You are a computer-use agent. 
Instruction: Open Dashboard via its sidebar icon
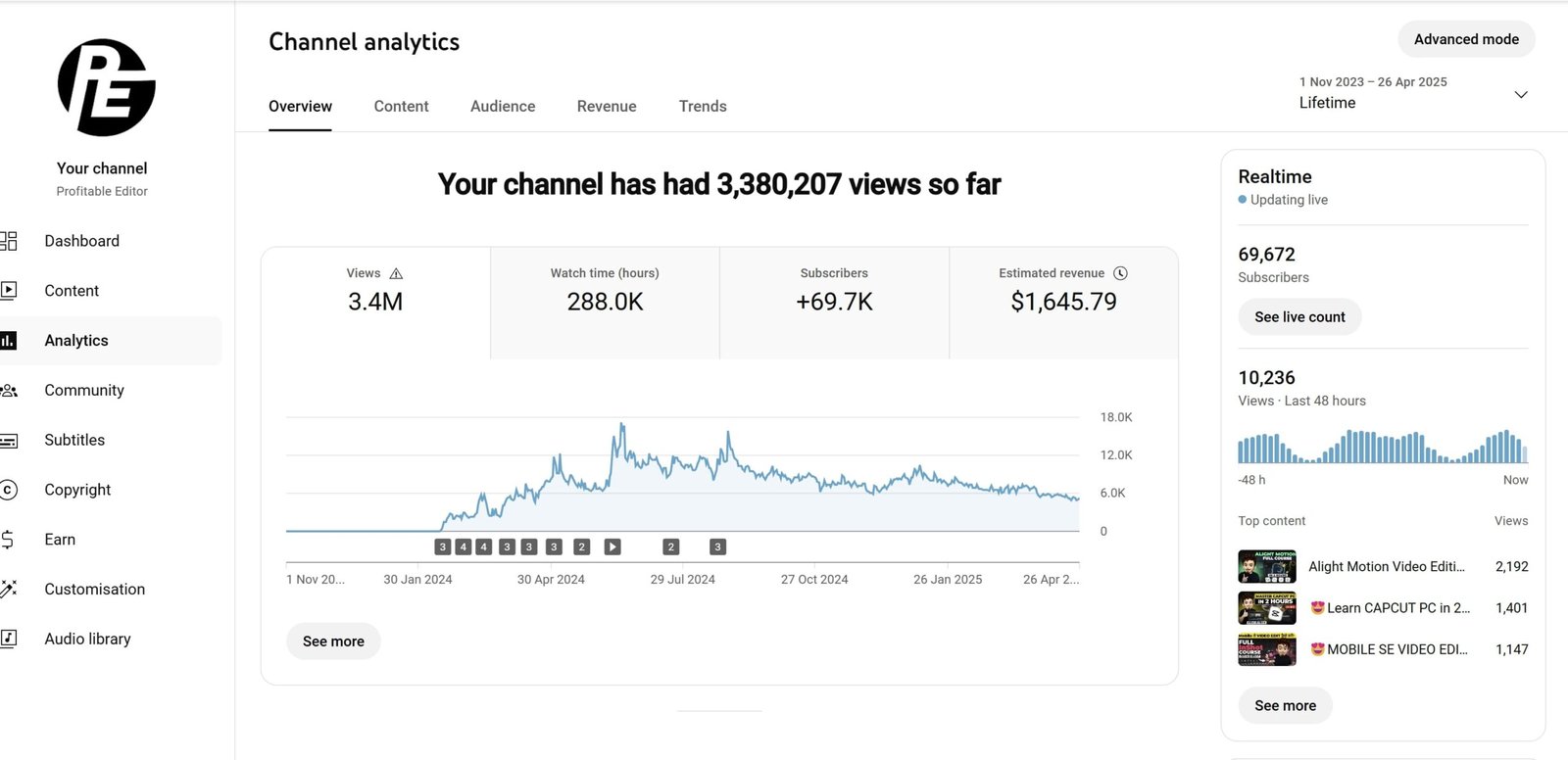[9, 241]
